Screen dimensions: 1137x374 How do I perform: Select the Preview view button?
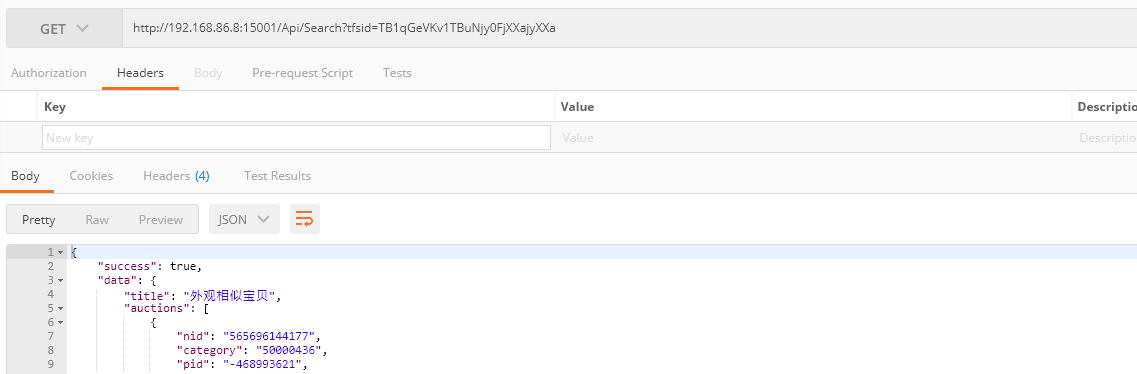pos(161,220)
